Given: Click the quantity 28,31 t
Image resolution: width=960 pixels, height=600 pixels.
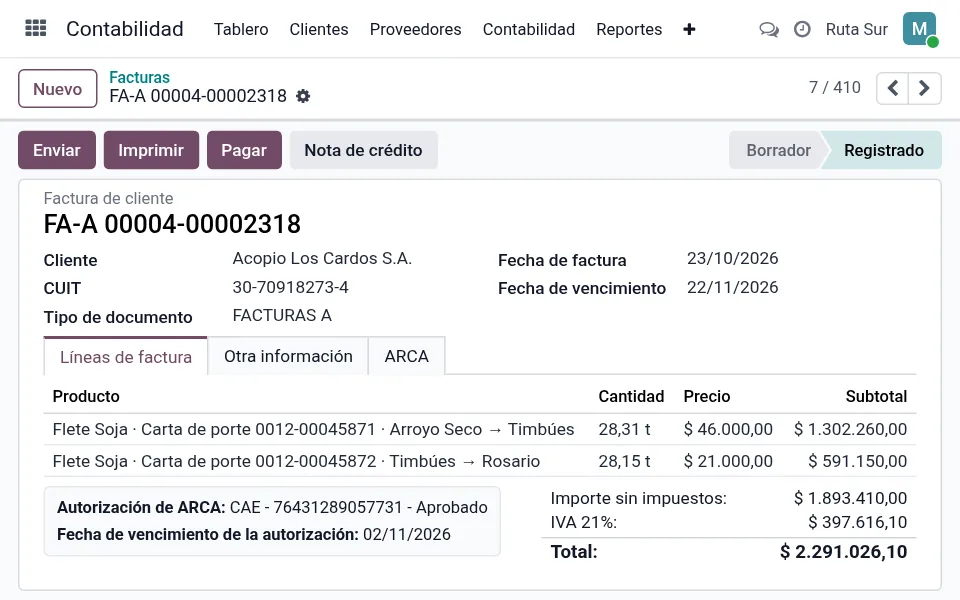Looking at the screenshot, I should click(624, 429).
